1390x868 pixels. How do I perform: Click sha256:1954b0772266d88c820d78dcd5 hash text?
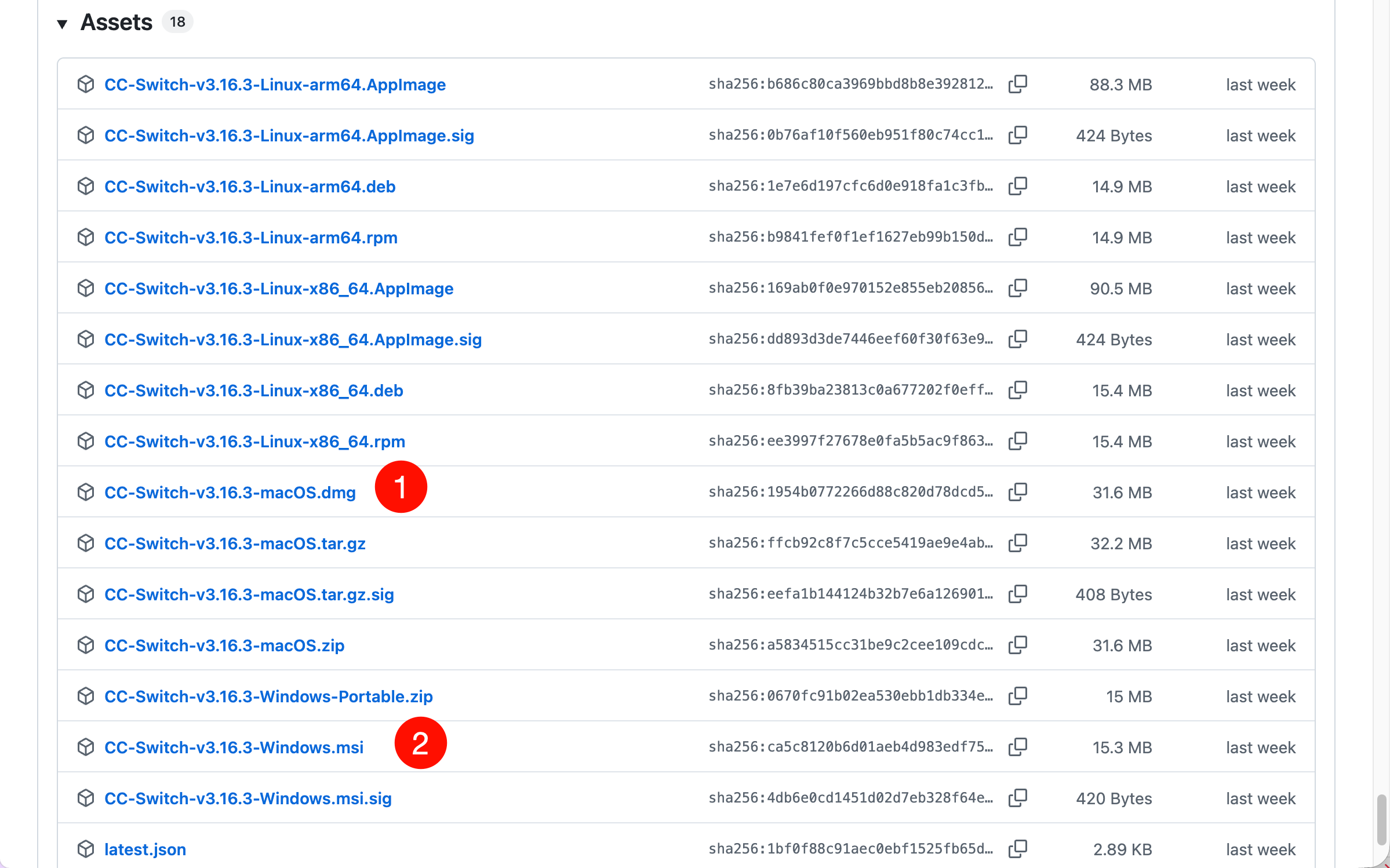[x=850, y=492]
